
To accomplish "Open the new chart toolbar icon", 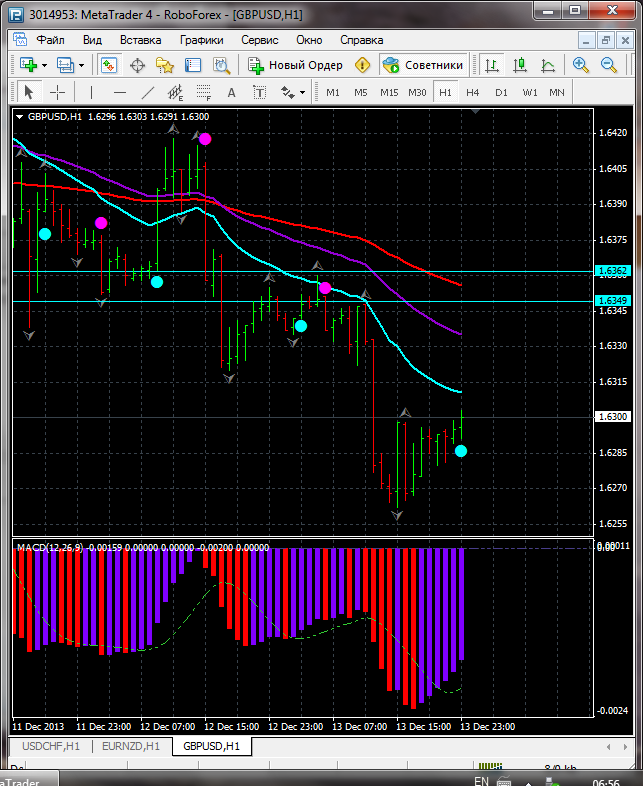I will coord(29,65).
